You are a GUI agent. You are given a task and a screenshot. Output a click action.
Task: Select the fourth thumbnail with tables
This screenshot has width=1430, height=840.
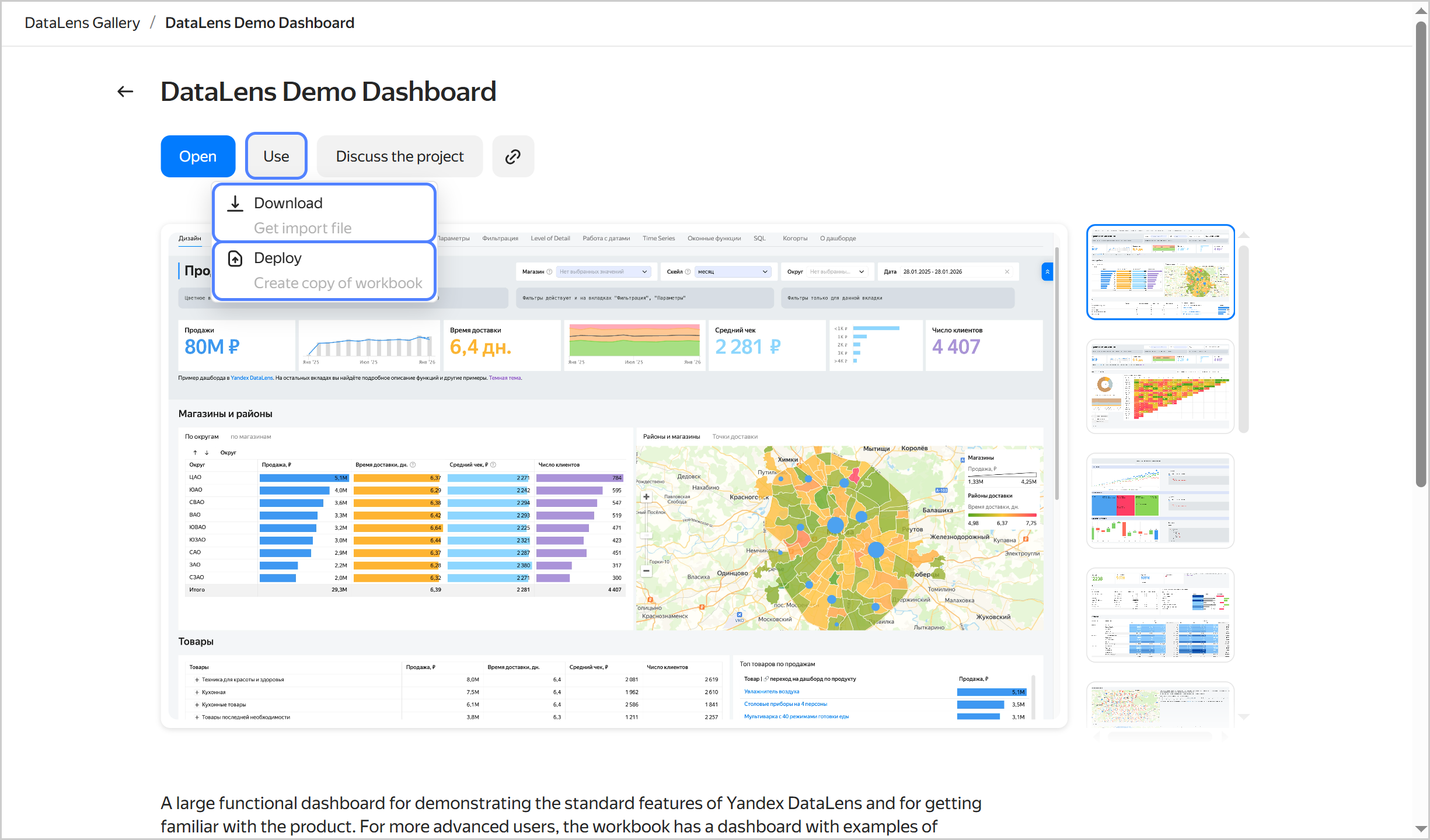click(x=1160, y=615)
